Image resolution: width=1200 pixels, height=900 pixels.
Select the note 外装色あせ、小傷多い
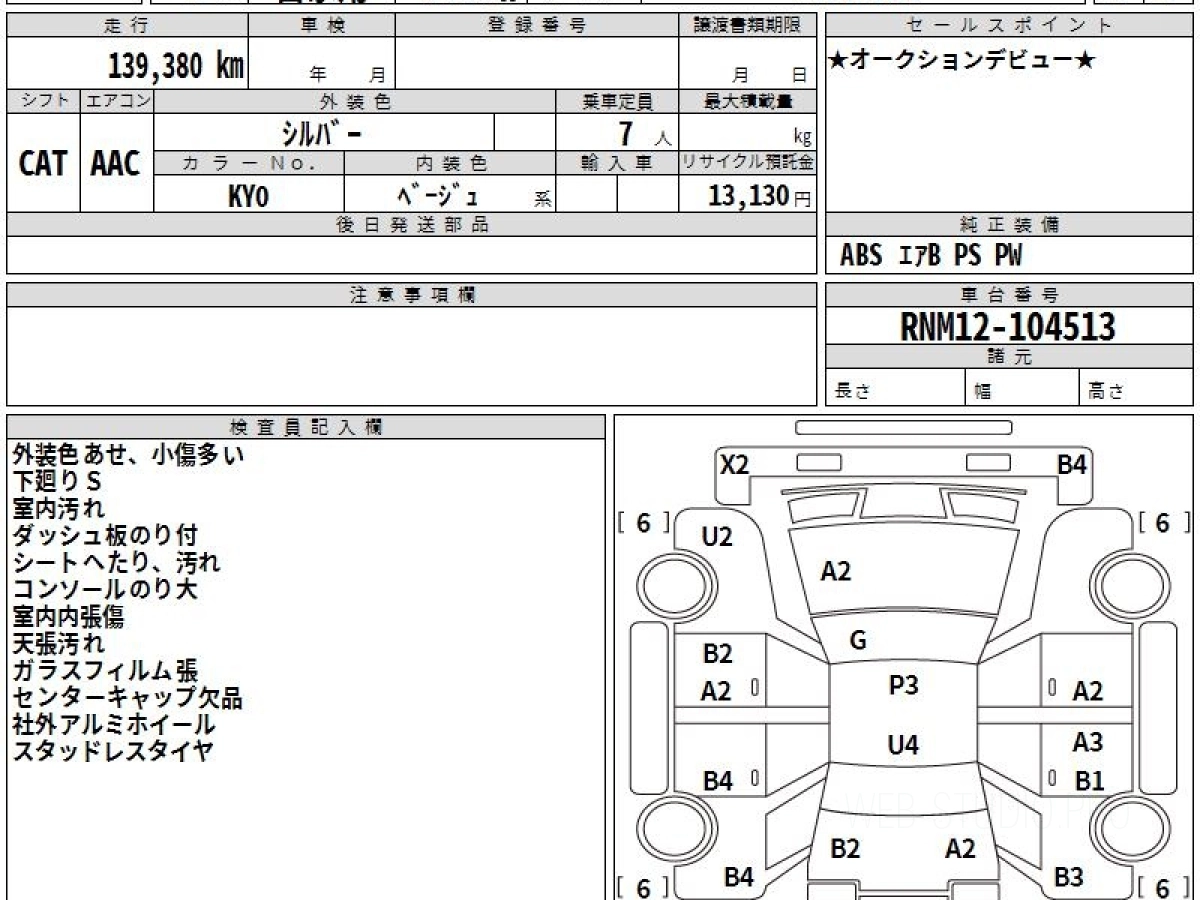pyautogui.click(x=128, y=455)
